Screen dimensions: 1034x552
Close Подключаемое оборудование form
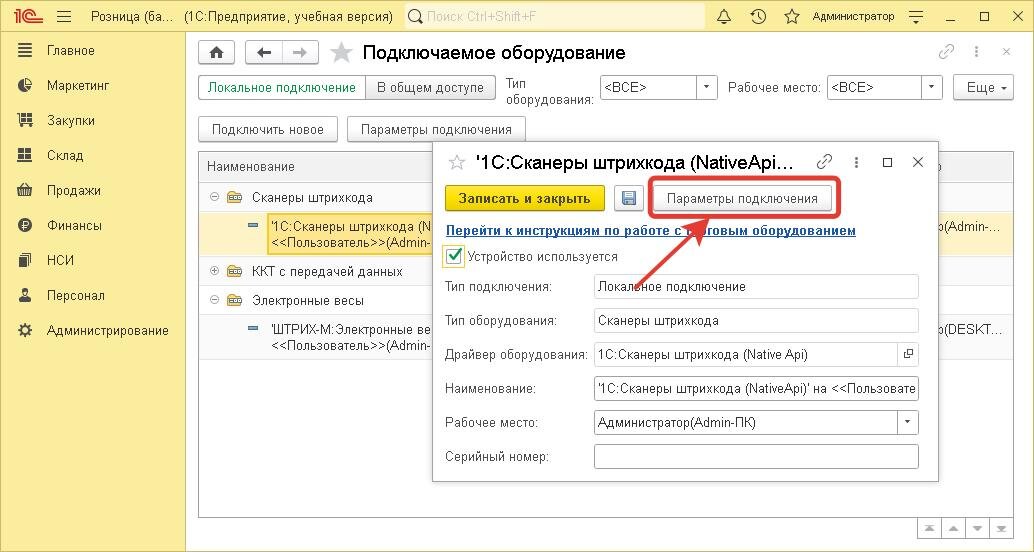click(1006, 51)
